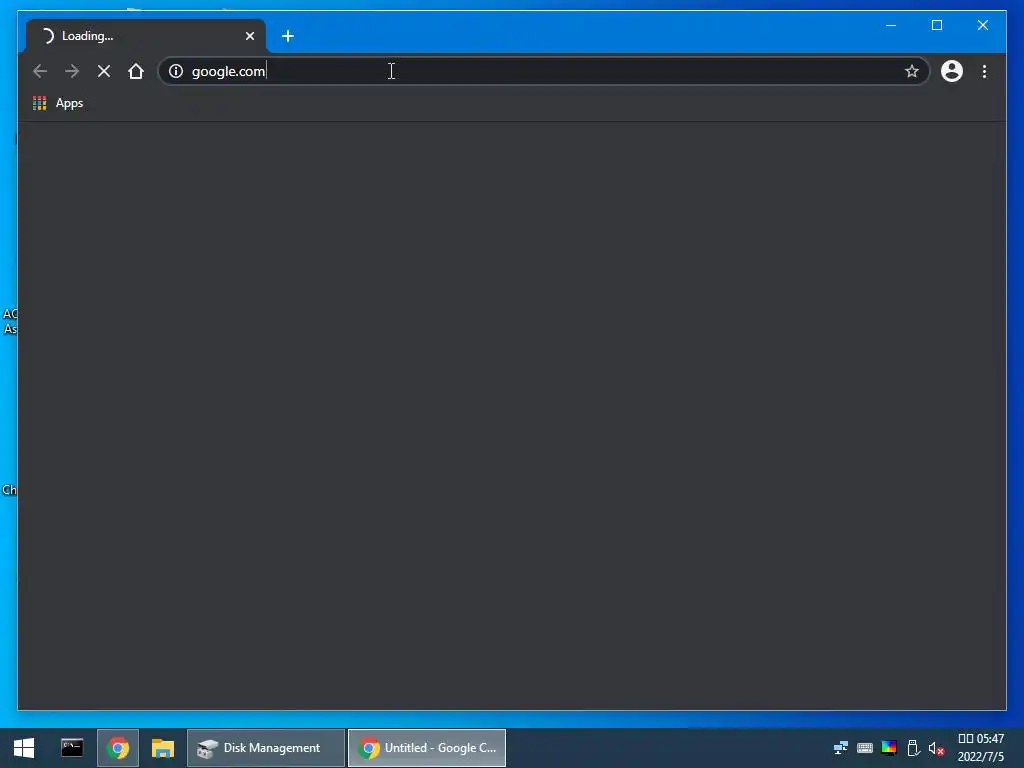Minimize the Chrome window

(891, 25)
